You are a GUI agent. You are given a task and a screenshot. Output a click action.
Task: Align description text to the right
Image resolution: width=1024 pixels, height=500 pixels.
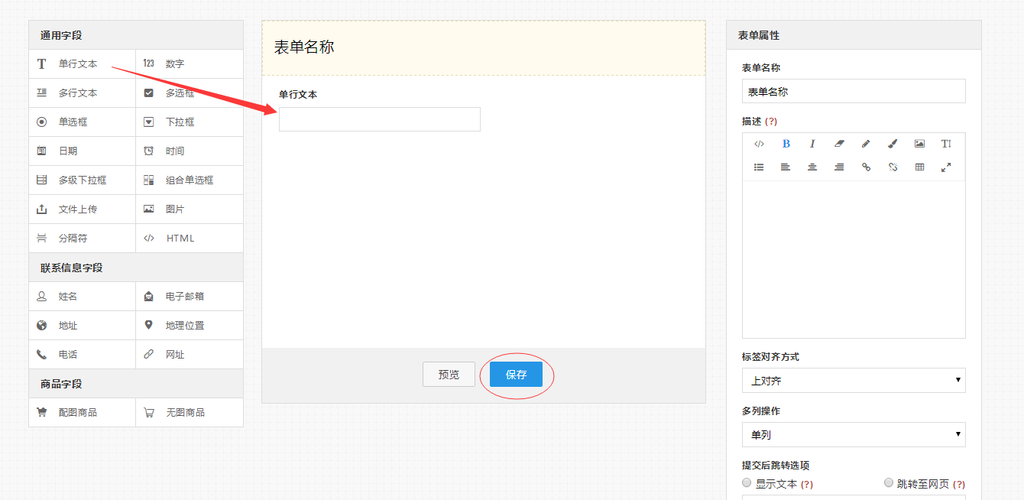[x=839, y=167]
